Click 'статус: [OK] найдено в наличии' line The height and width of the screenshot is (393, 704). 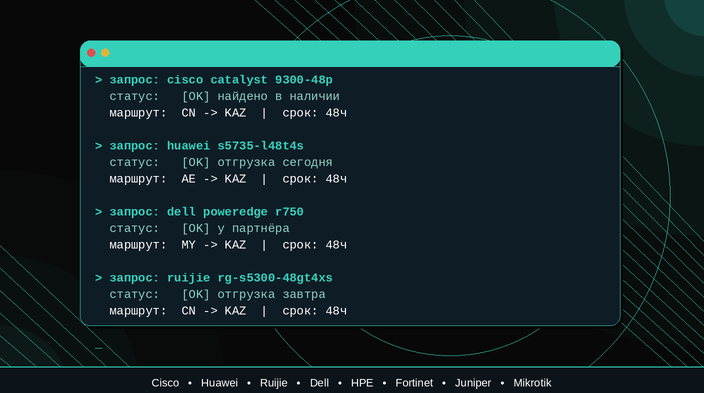pyautogui.click(x=224, y=97)
